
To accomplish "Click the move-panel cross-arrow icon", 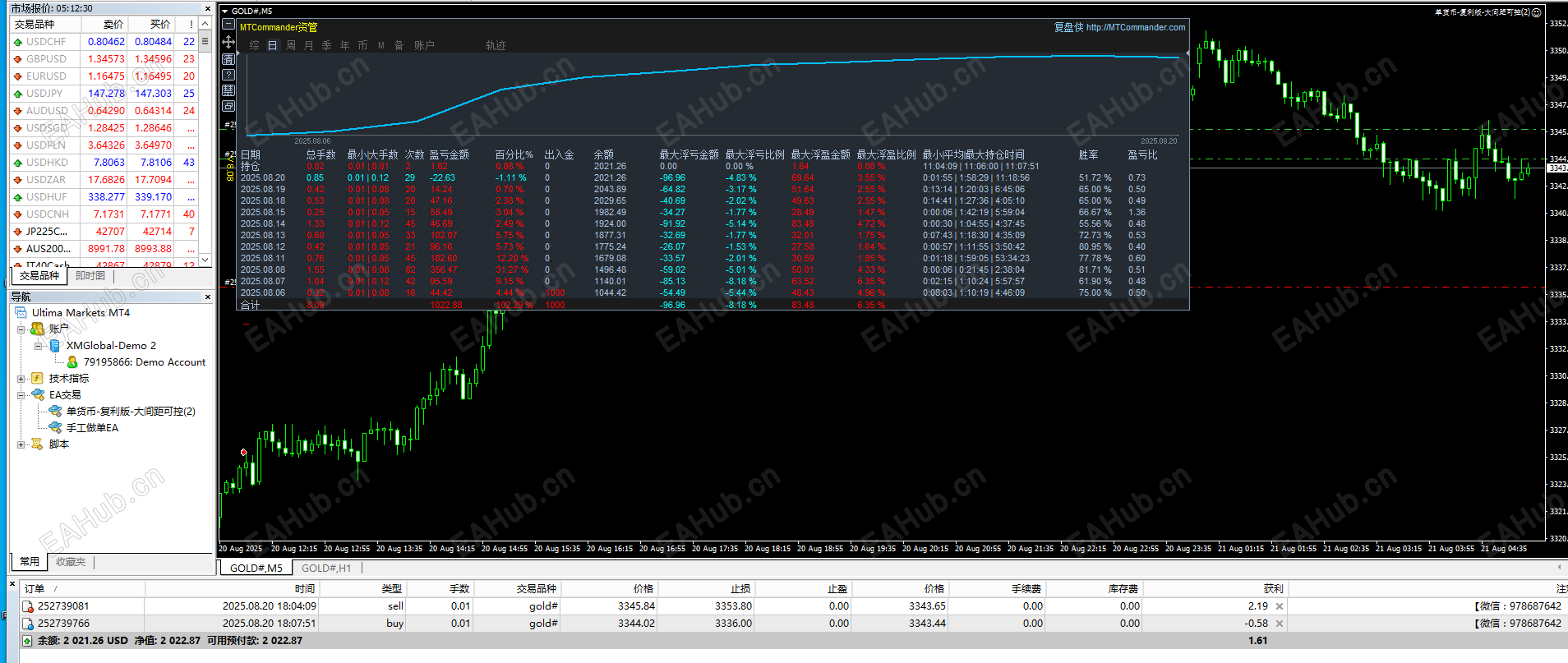I will click(x=228, y=41).
